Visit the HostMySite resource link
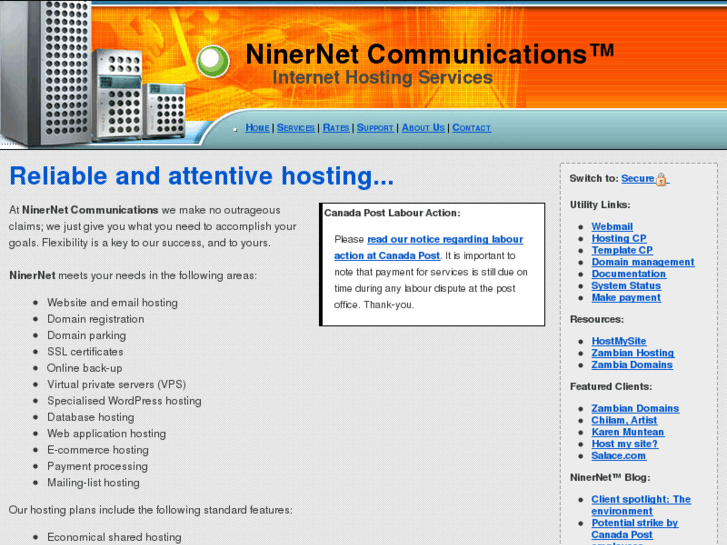 coord(619,341)
